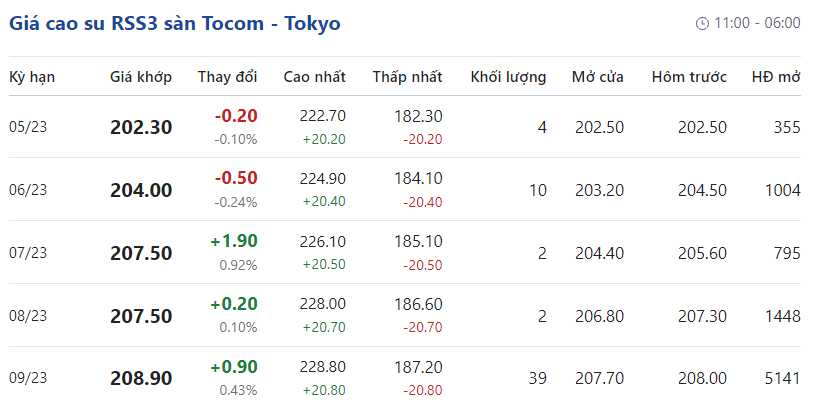The width and height of the screenshot is (821, 407).
Task: Select the 07/23 contract term
Action: click(x=28, y=253)
